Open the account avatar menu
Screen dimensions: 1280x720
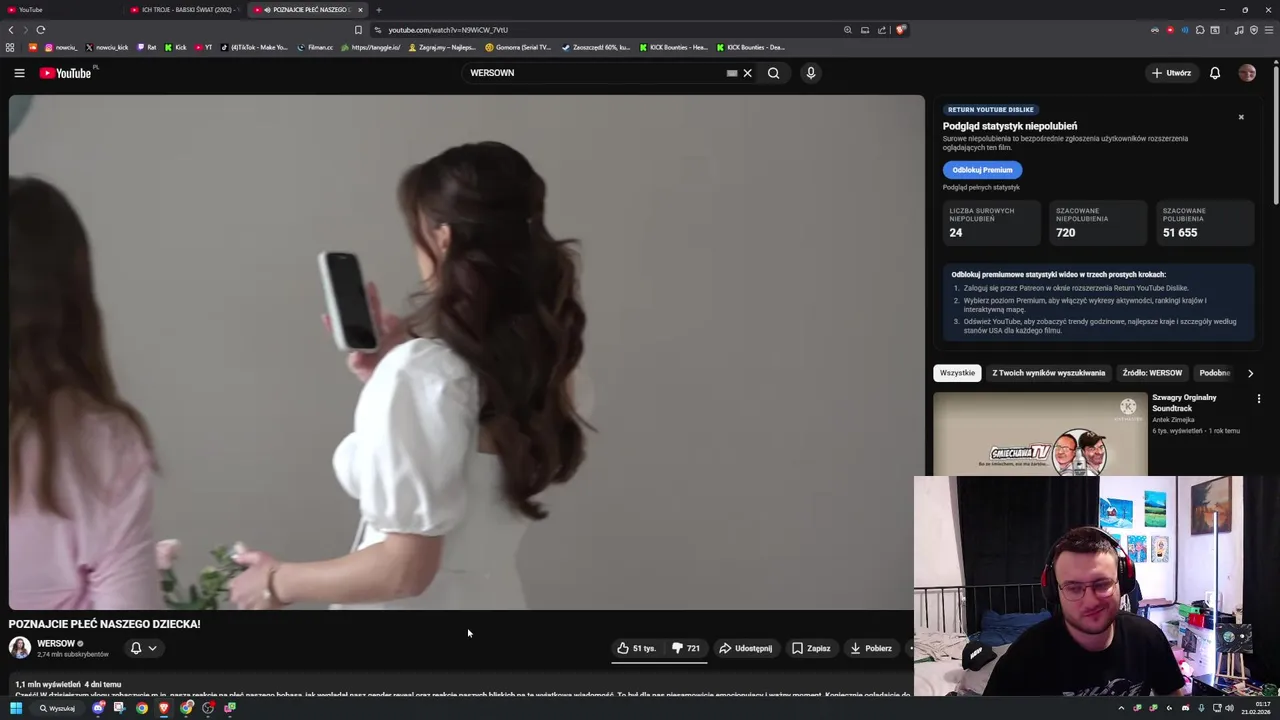coord(1247,73)
